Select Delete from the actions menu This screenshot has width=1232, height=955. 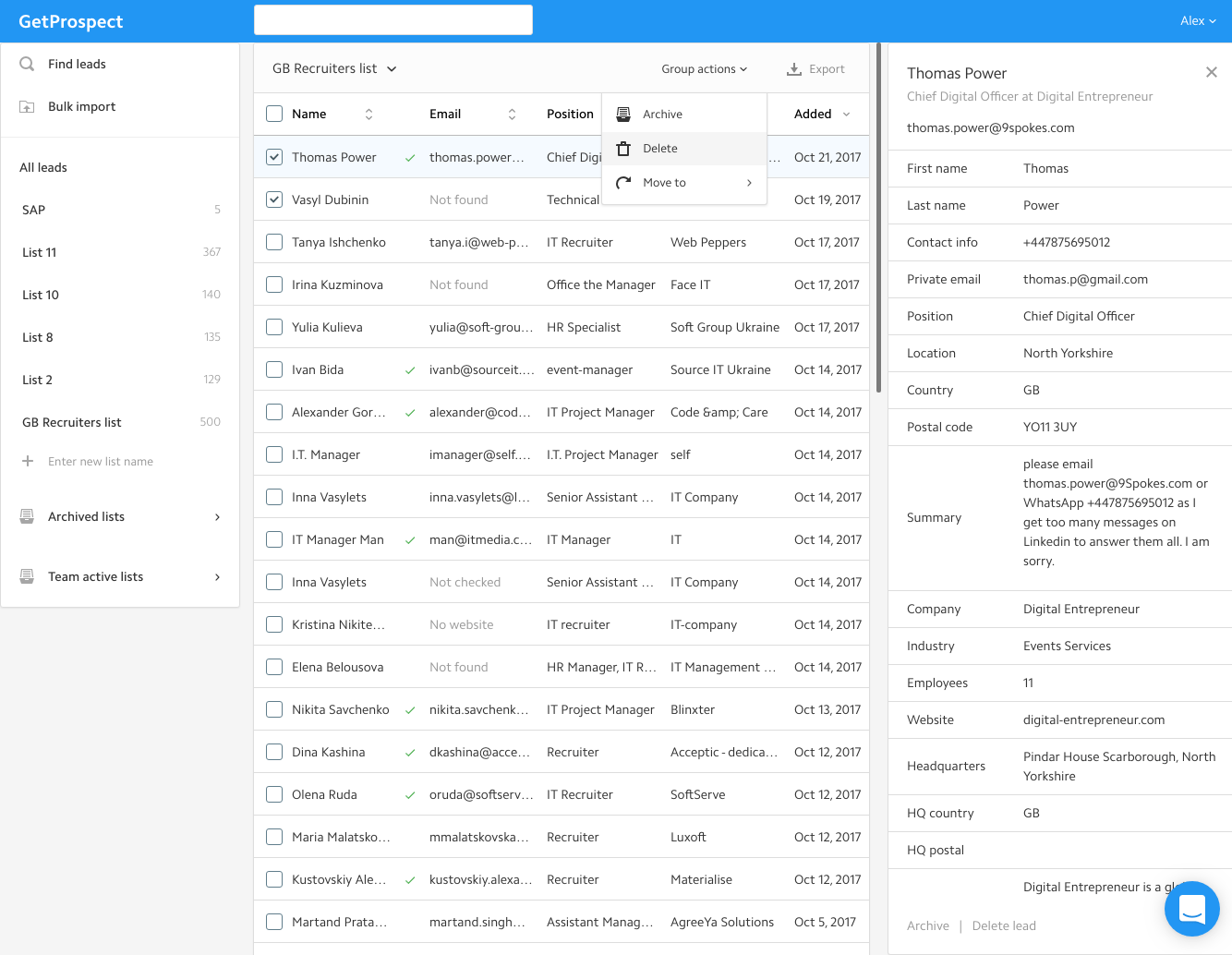(660, 149)
